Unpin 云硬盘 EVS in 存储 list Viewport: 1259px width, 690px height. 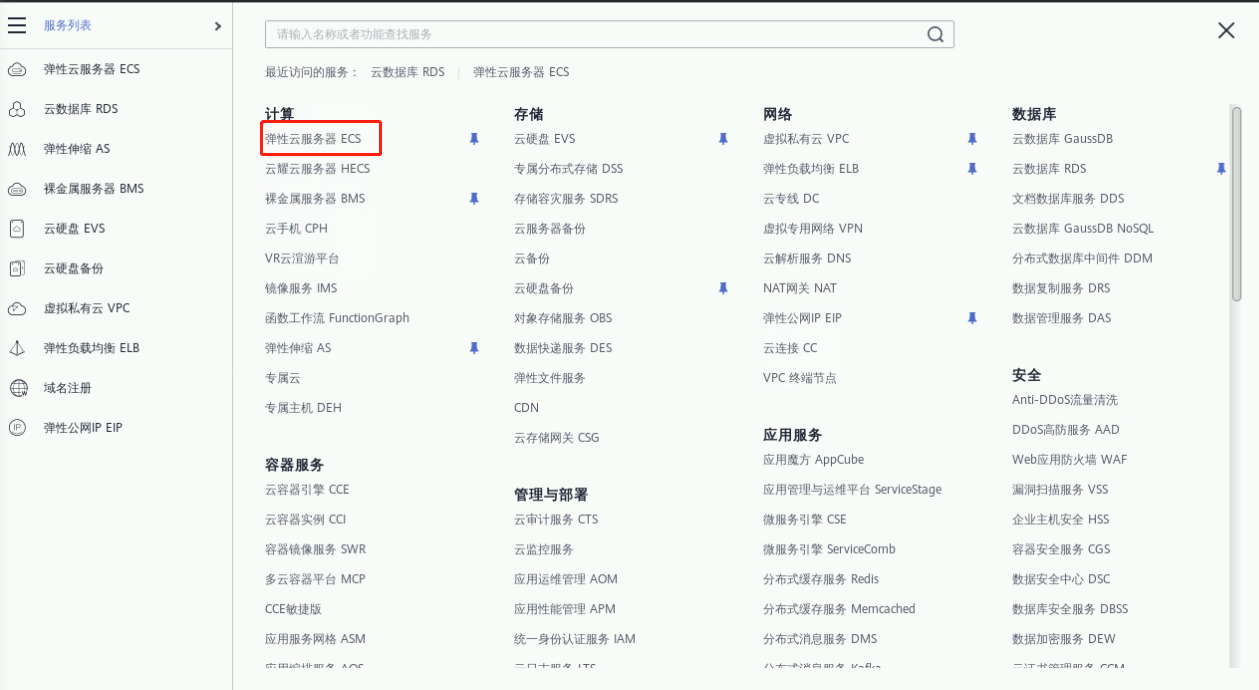[723, 139]
